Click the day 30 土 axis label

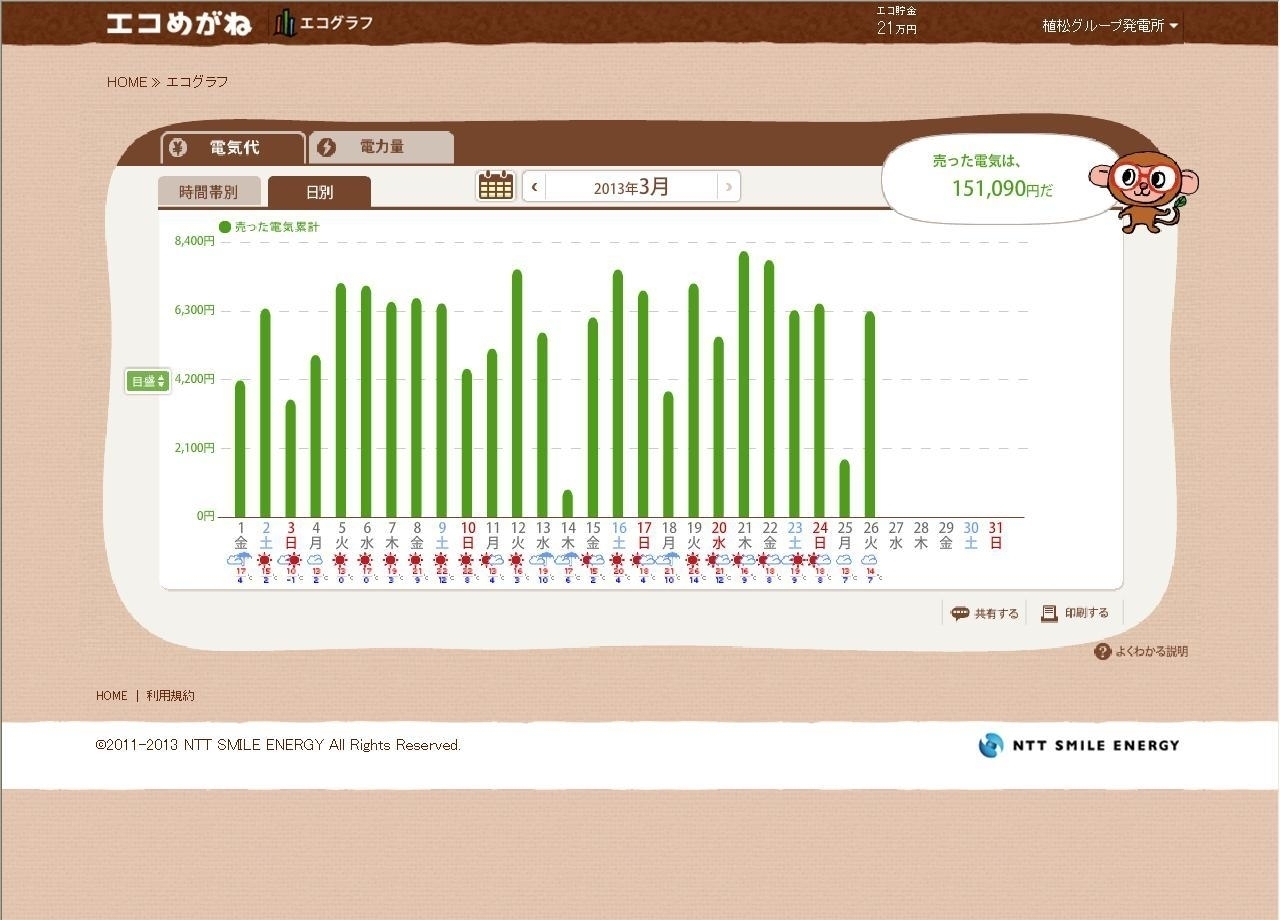point(971,535)
